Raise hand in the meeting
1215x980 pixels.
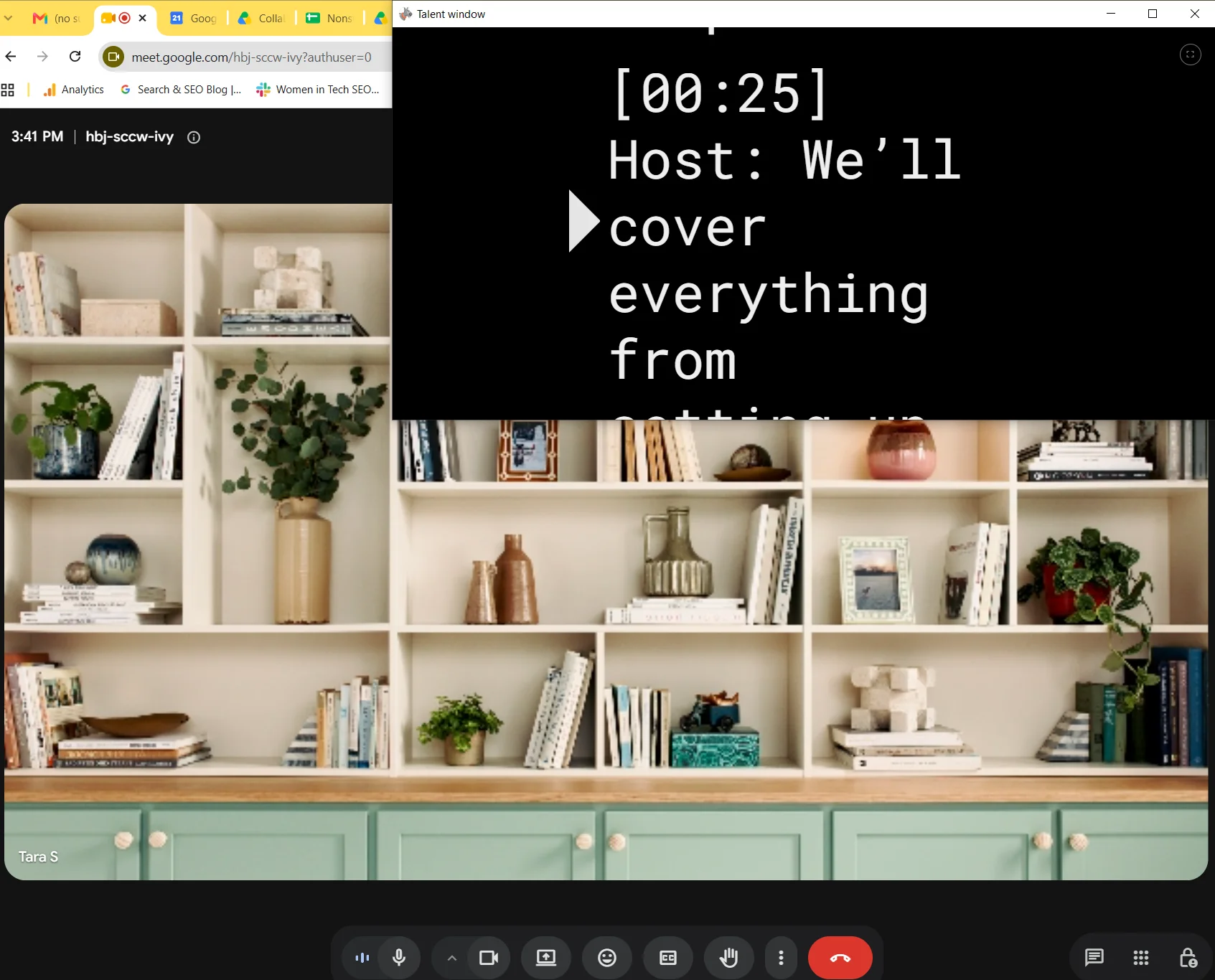click(729, 958)
